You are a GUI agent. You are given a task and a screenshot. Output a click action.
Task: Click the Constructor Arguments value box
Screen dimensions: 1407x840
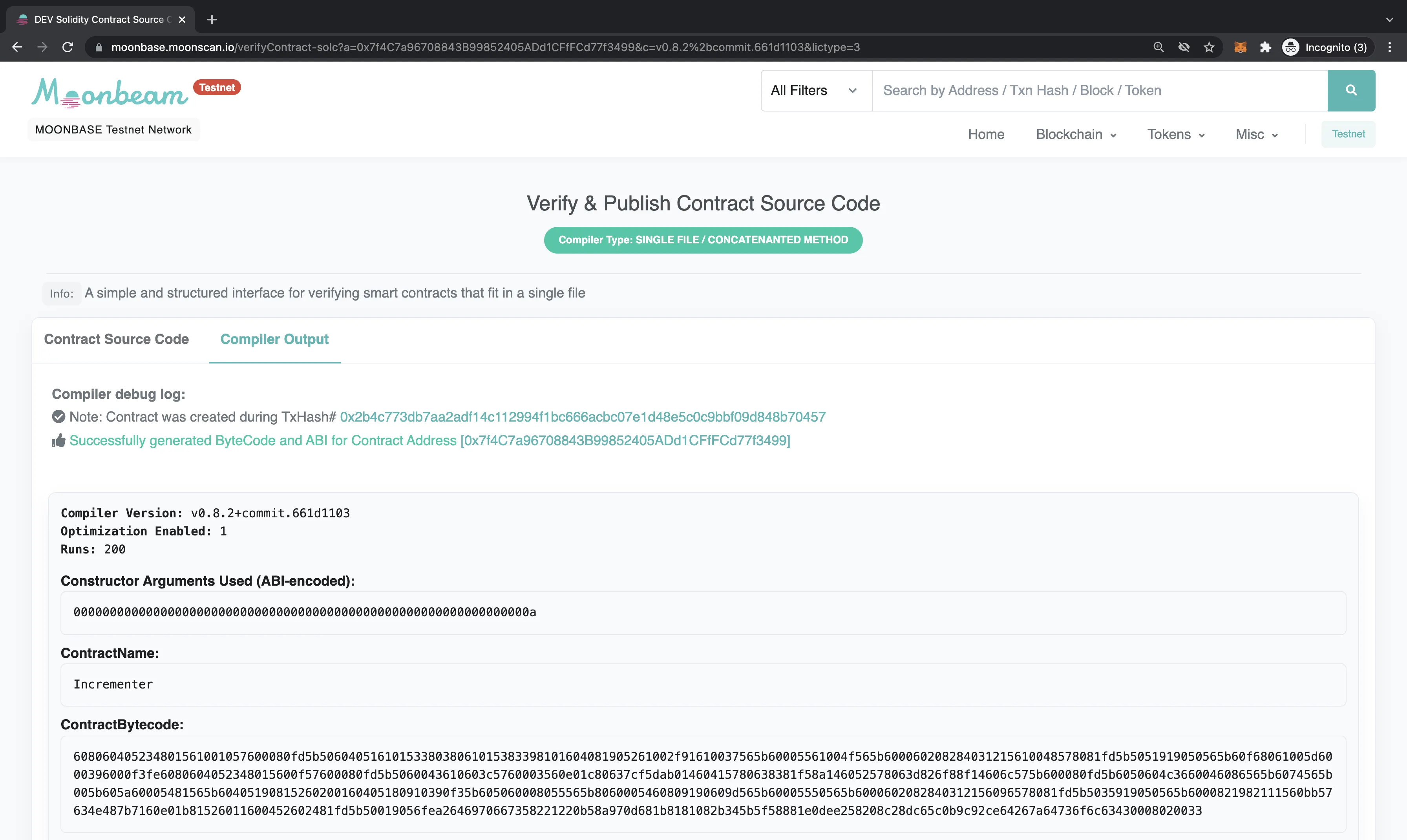pos(703,612)
